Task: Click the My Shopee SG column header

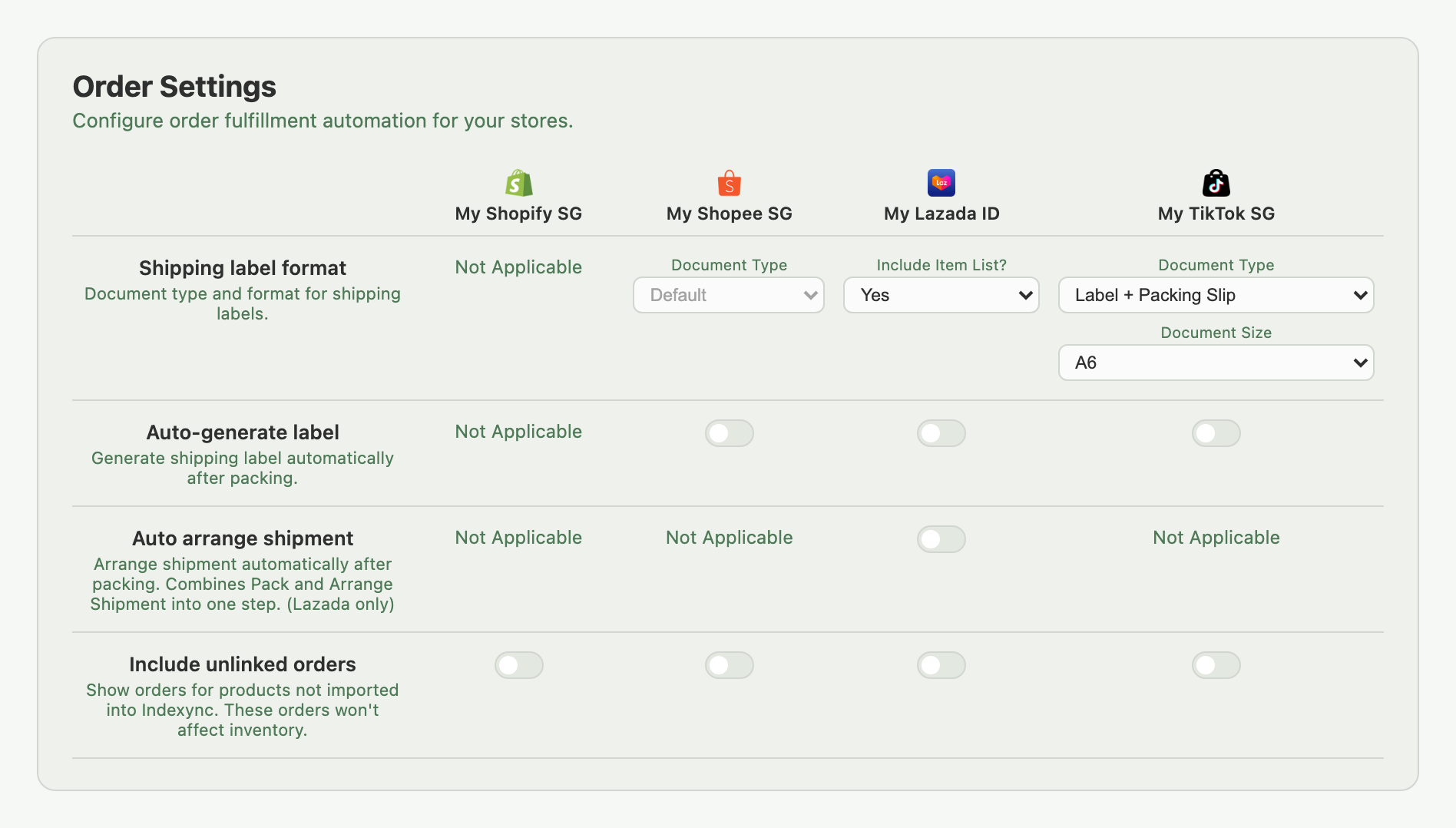Action: click(x=729, y=214)
